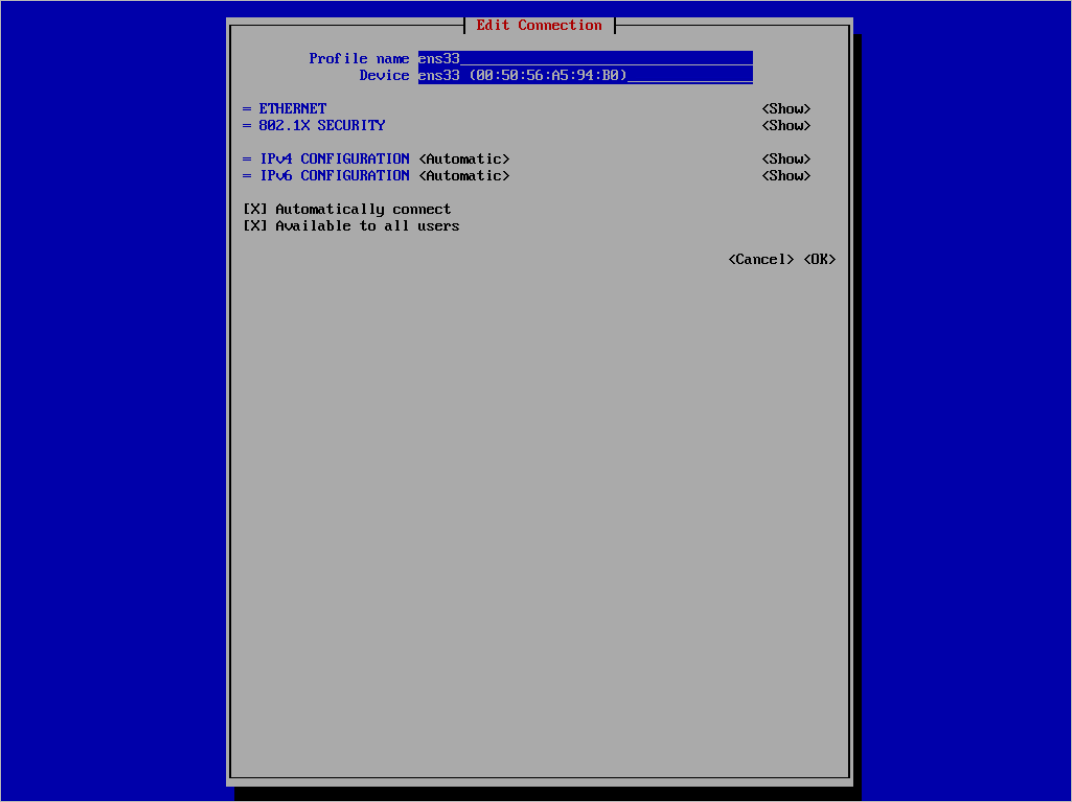The height and width of the screenshot is (802, 1072).
Task: Select the ETHERNET section heading text
Action: (293, 109)
